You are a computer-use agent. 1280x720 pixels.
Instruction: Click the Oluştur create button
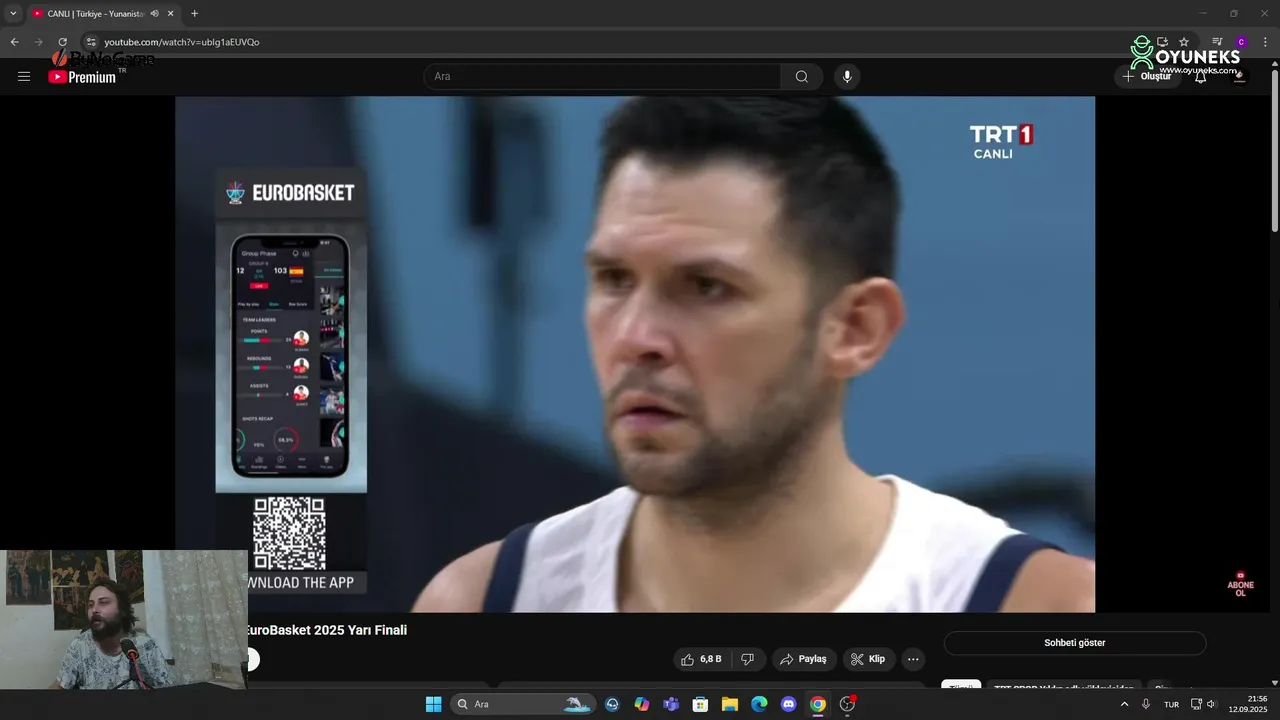click(1147, 77)
